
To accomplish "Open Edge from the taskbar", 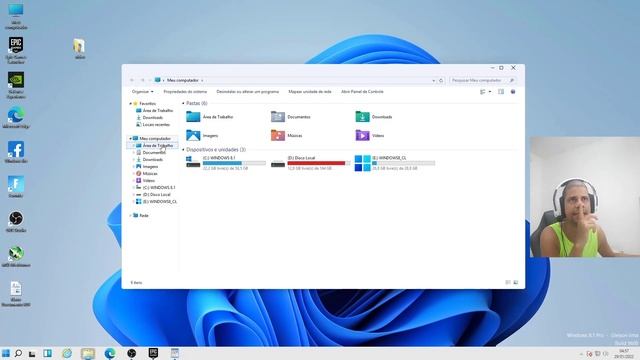I will [x=109, y=353].
